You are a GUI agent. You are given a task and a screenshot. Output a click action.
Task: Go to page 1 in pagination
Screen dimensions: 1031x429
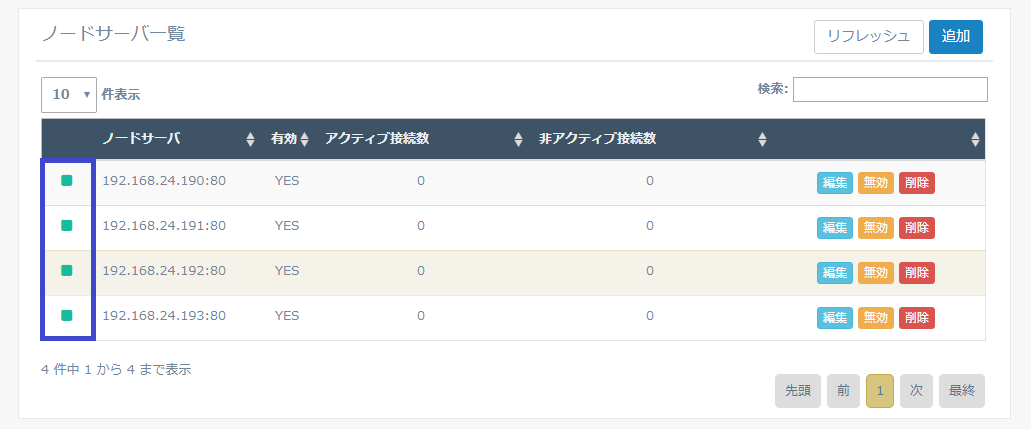click(x=880, y=391)
